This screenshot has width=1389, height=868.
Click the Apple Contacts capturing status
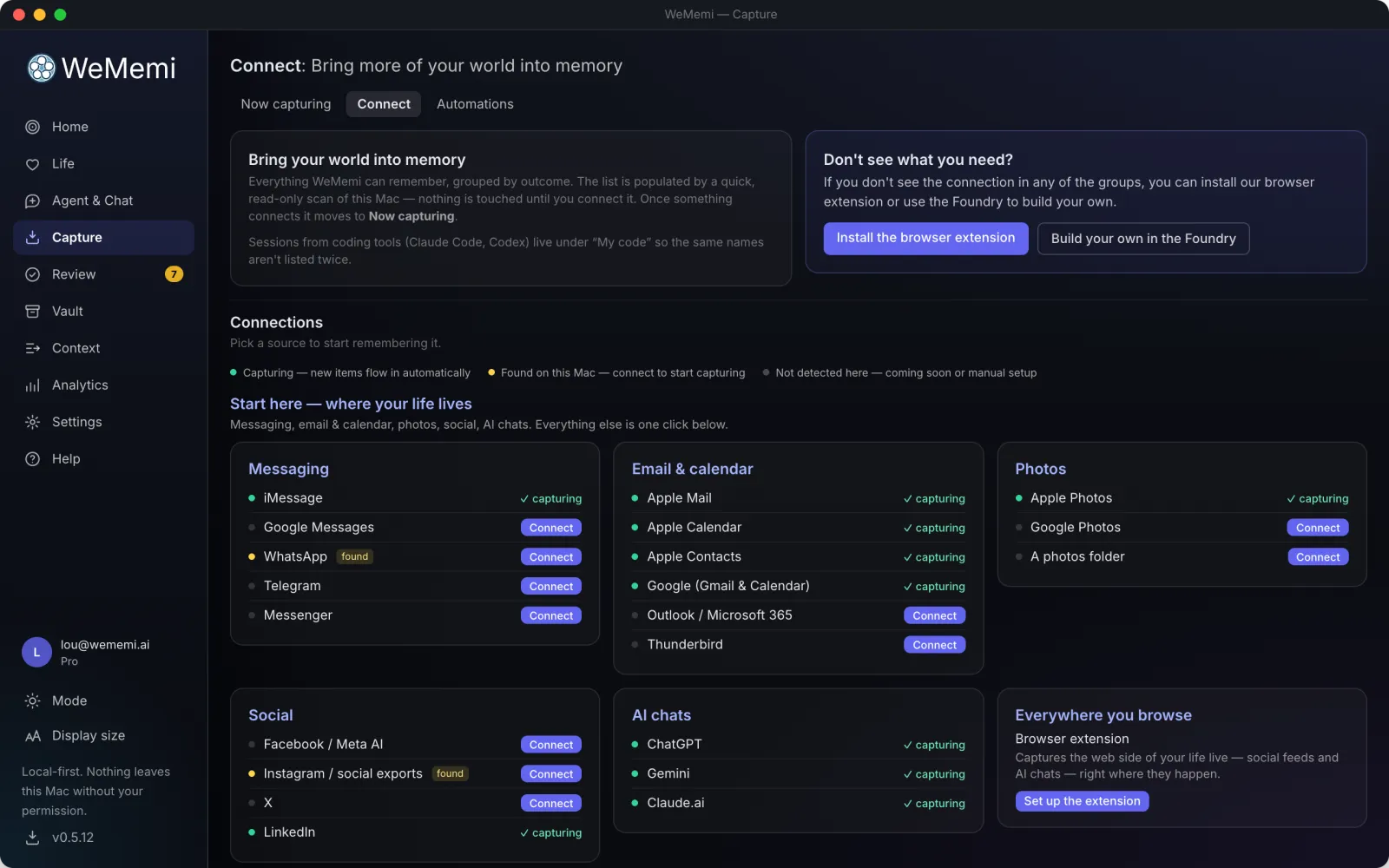(x=934, y=557)
